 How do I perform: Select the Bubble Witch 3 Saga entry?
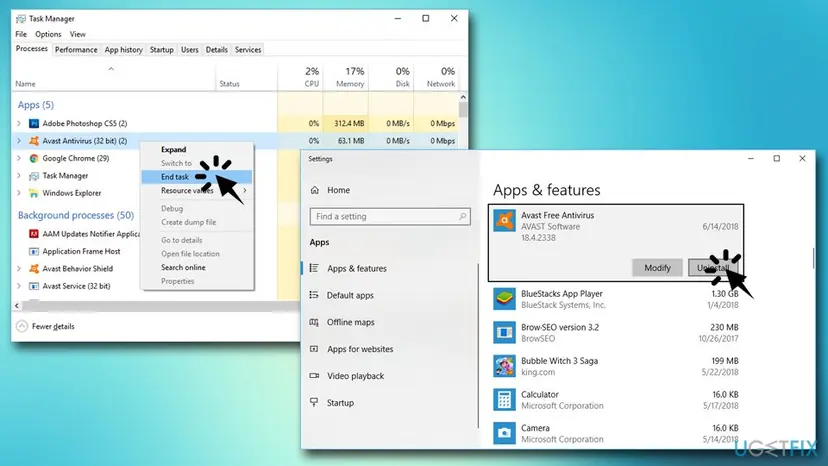pos(616,366)
